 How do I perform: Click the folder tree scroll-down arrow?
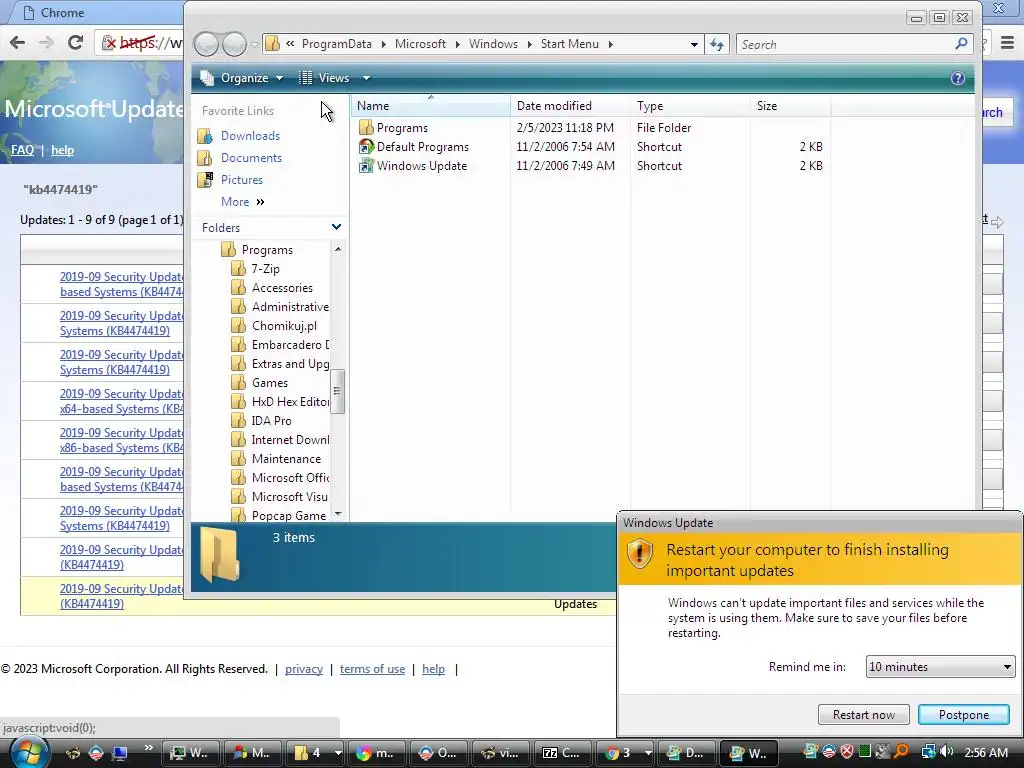coord(338,514)
